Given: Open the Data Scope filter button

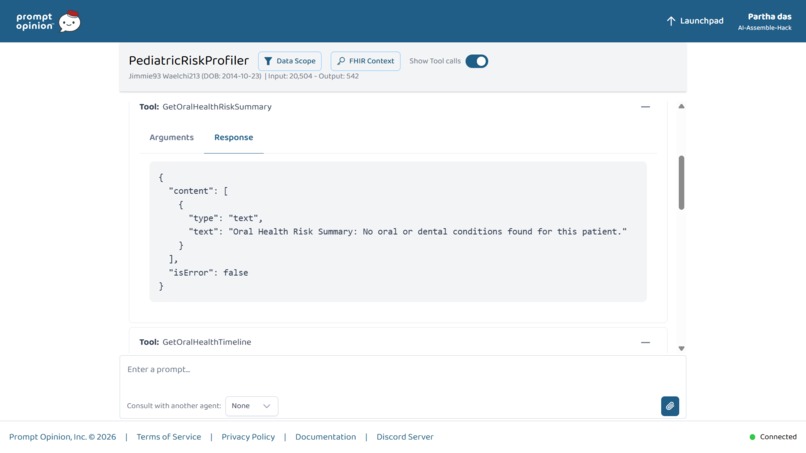Looking at the screenshot, I should (290, 61).
